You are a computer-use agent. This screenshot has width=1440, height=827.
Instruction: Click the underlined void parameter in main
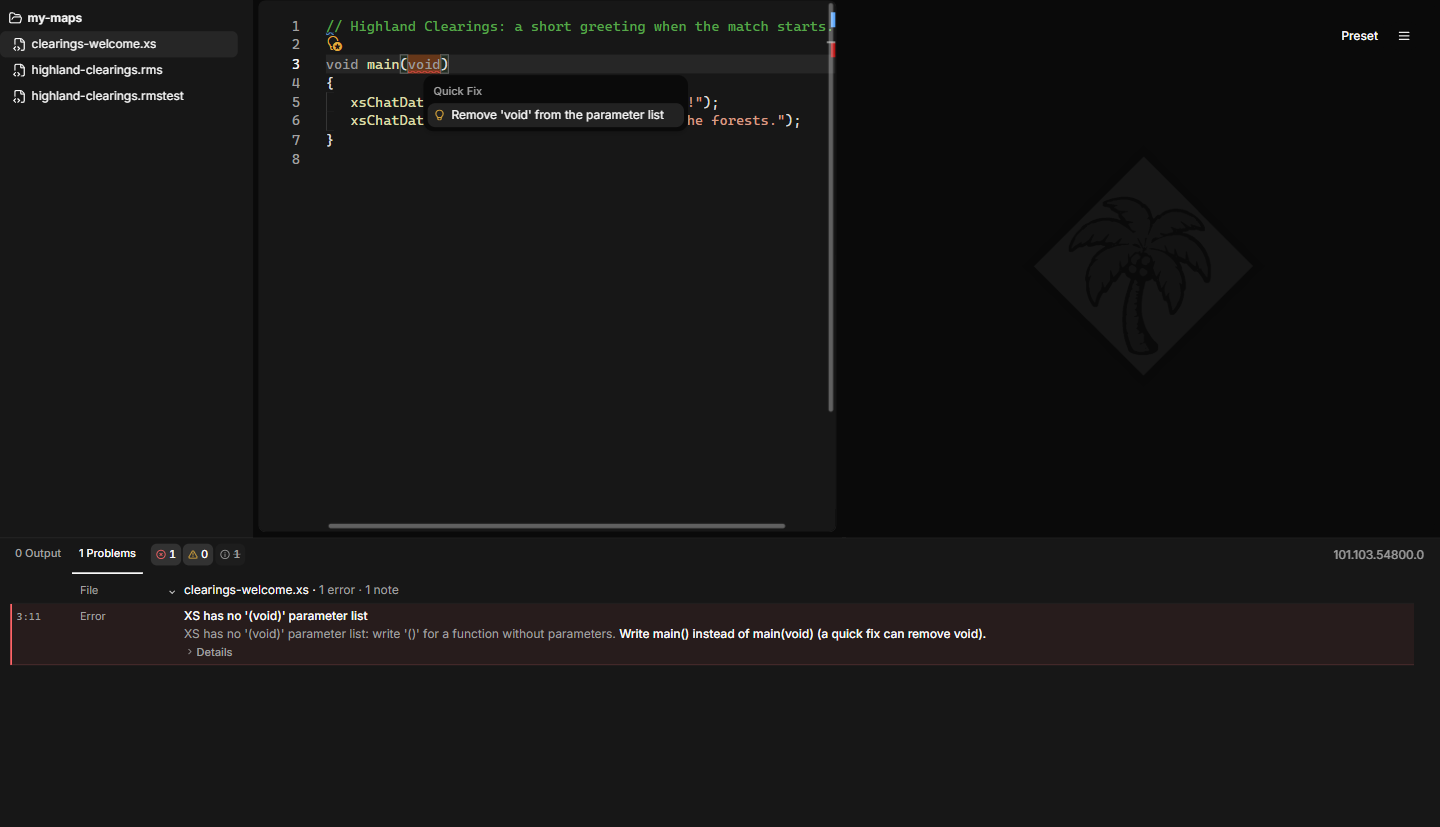click(424, 64)
